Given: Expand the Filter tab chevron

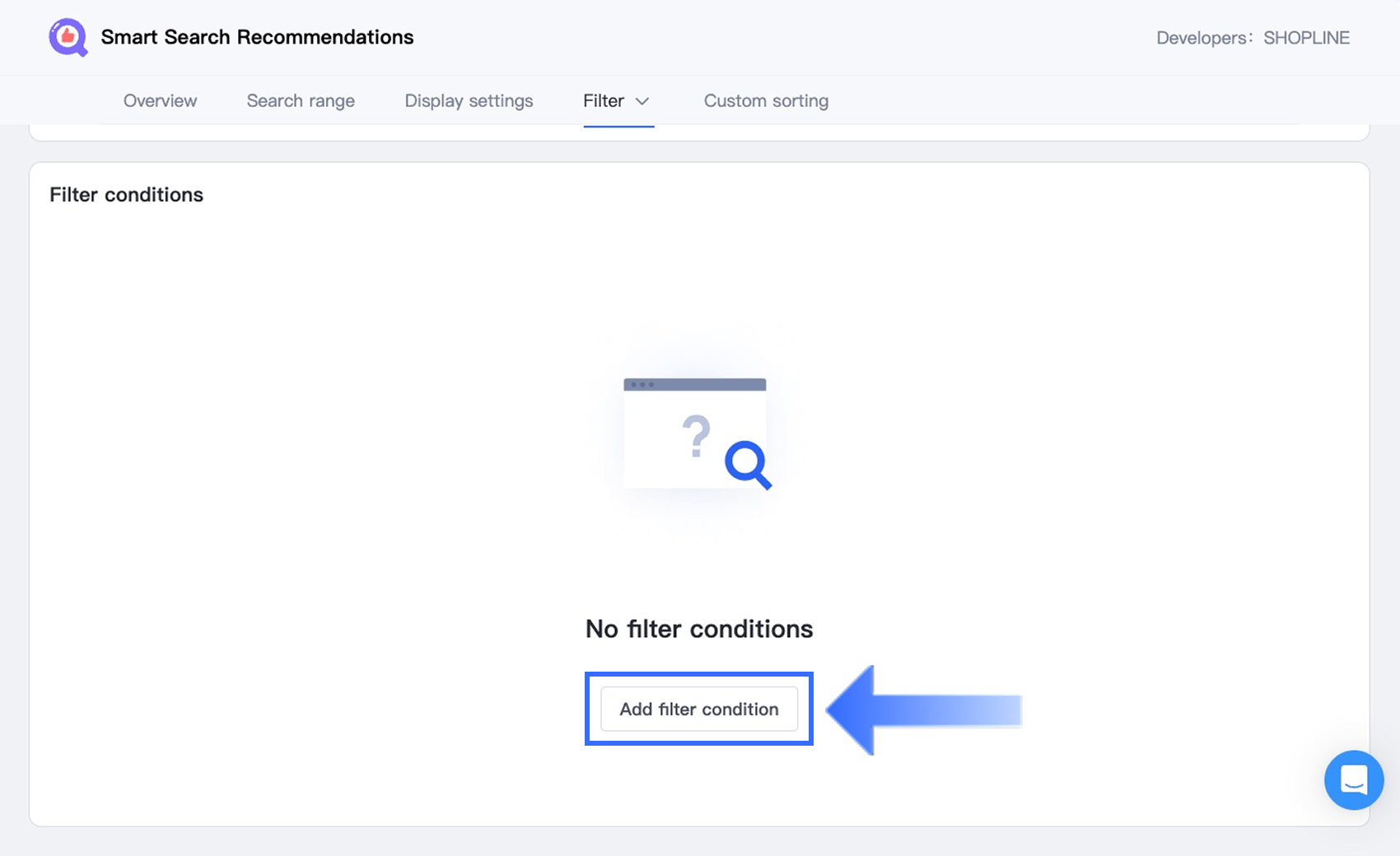Looking at the screenshot, I should point(643,101).
